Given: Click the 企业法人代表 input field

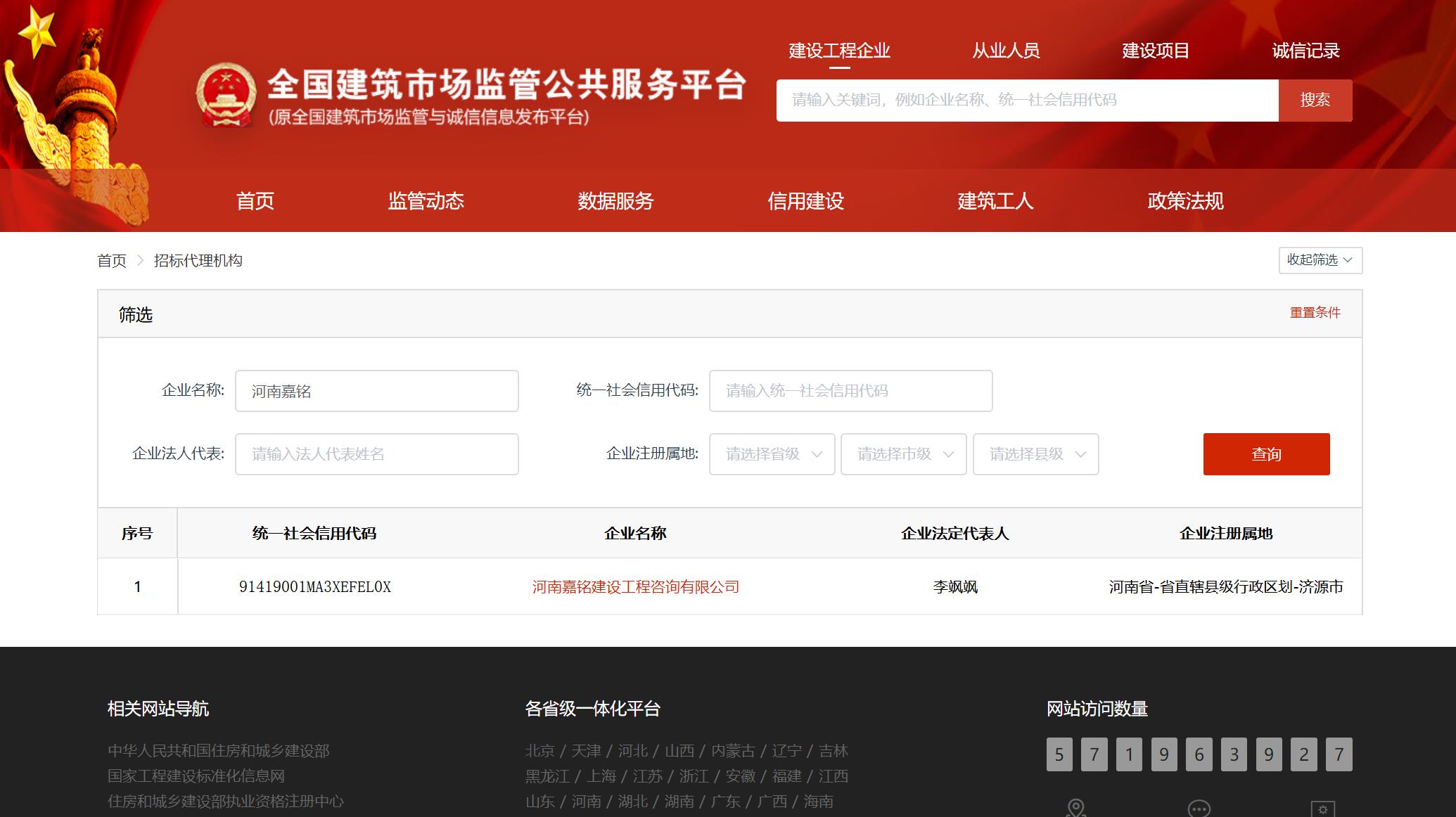Looking at the screenshot, I should 377,454.
